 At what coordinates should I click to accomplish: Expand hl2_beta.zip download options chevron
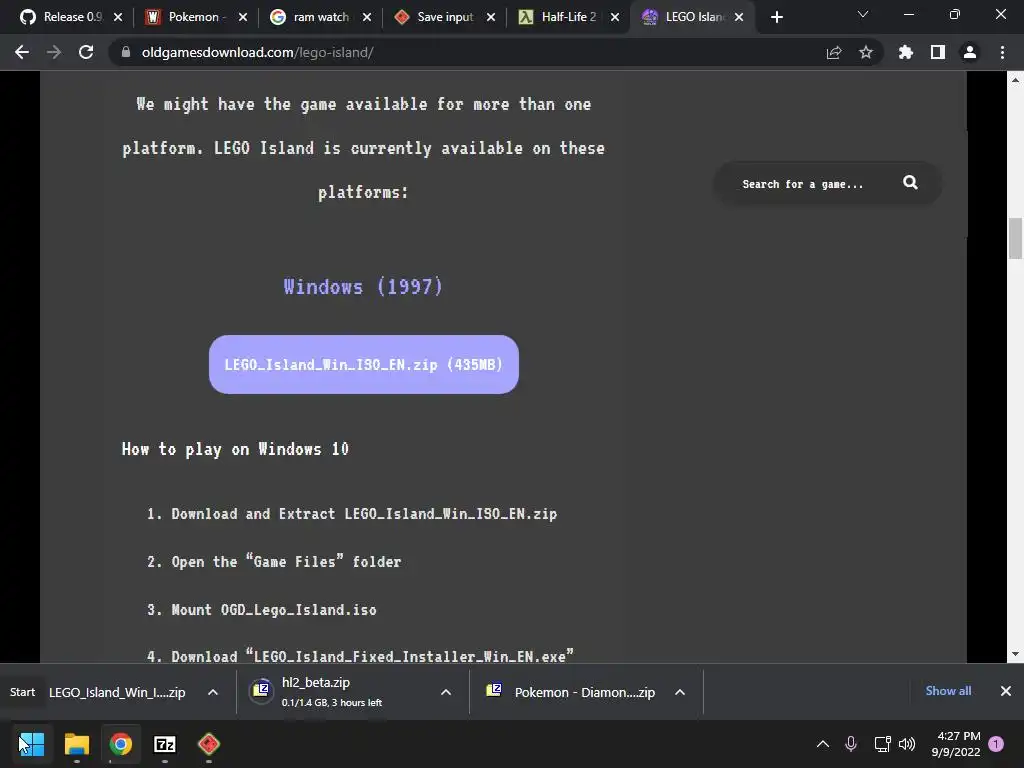click(x=446, y=692)
